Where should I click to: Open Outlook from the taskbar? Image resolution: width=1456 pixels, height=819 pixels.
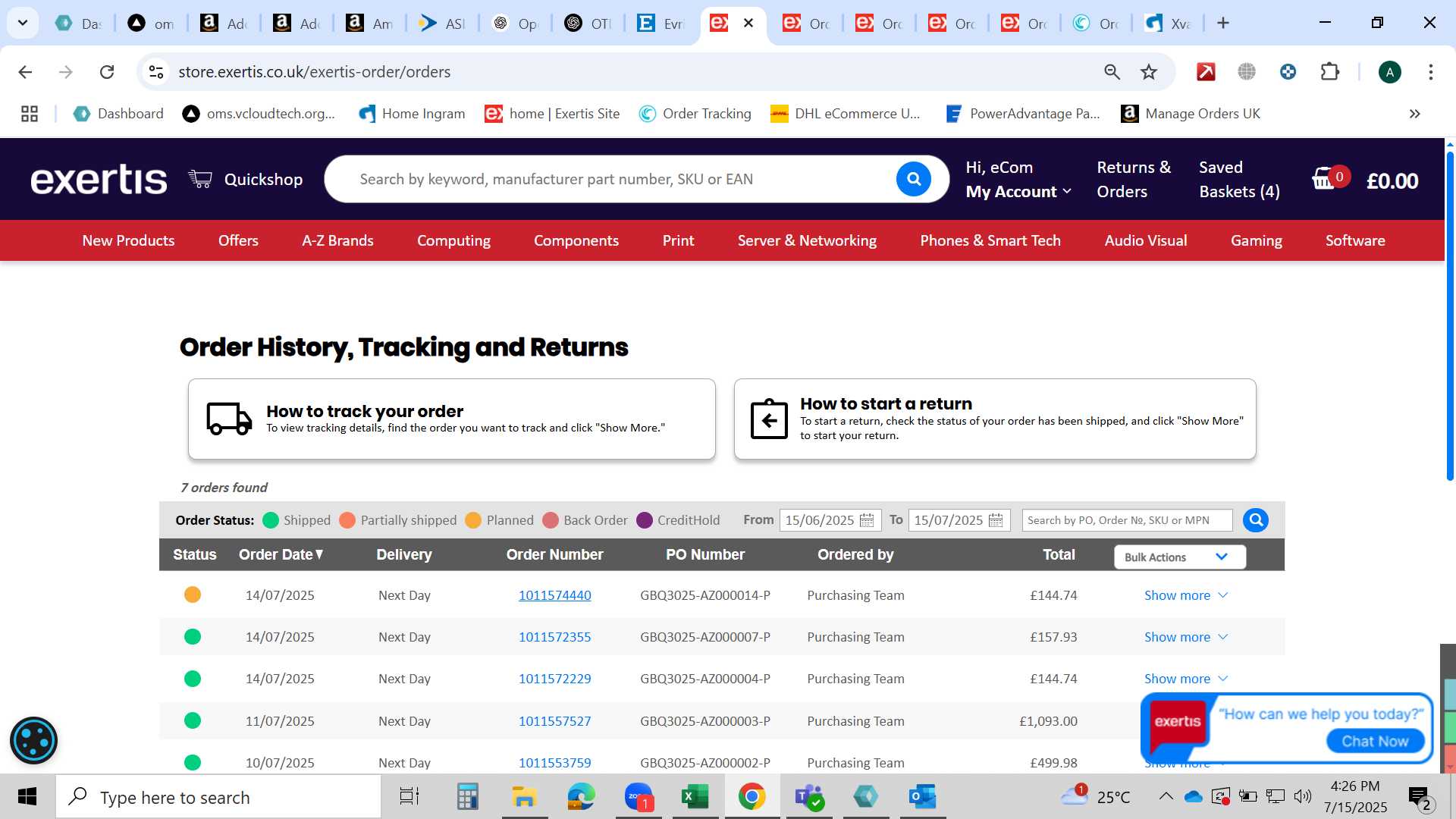(922, 796)
